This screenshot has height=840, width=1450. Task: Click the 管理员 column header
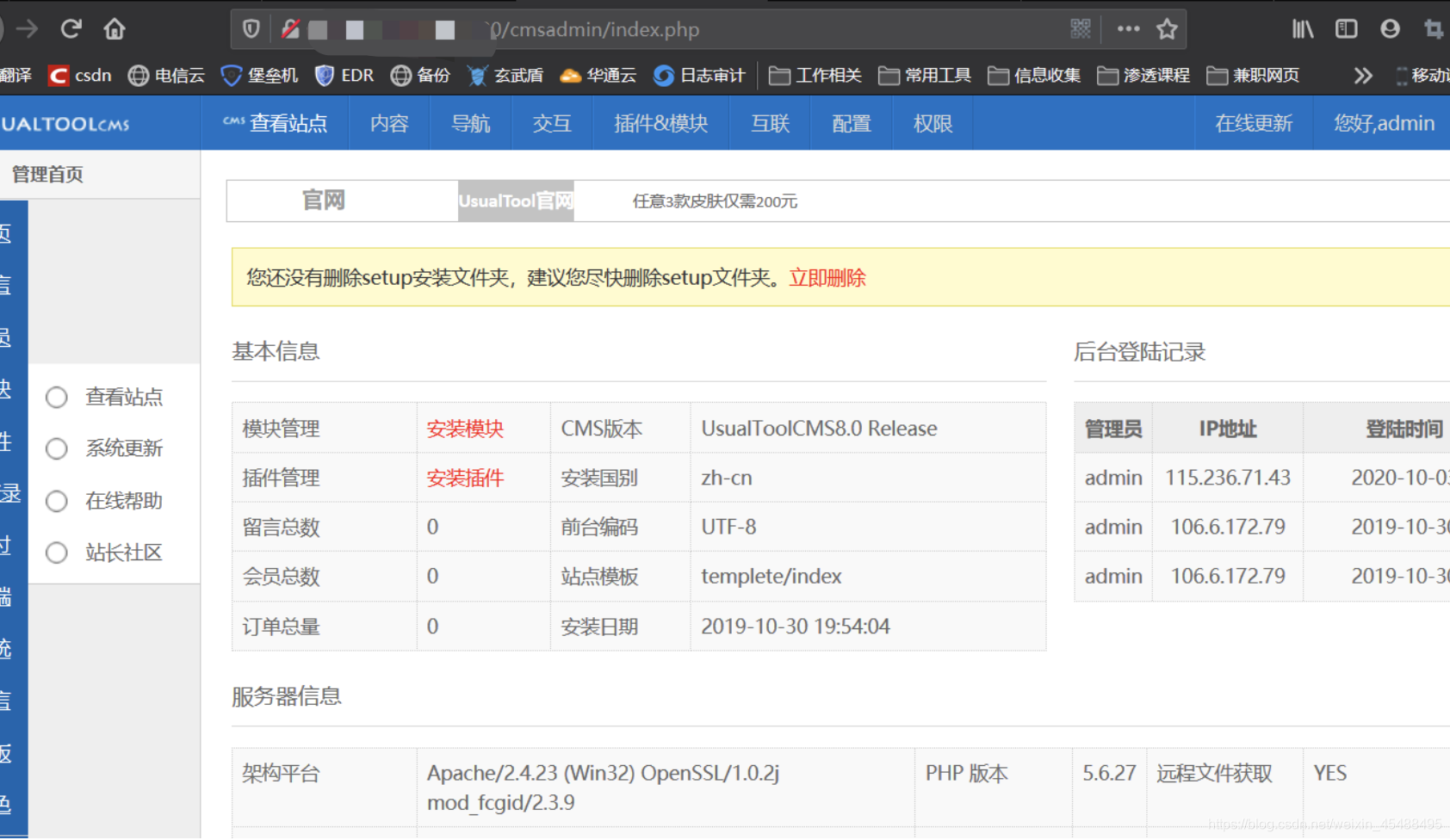[x=1113, y=429]
